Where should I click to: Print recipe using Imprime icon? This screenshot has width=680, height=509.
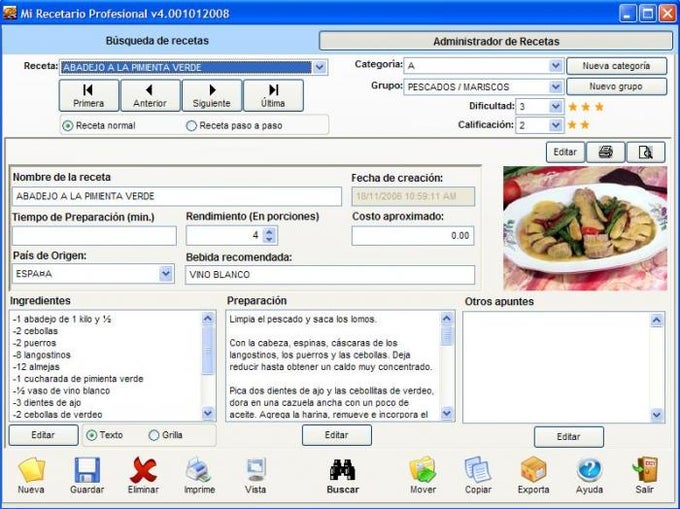click(x=199, y=476)
